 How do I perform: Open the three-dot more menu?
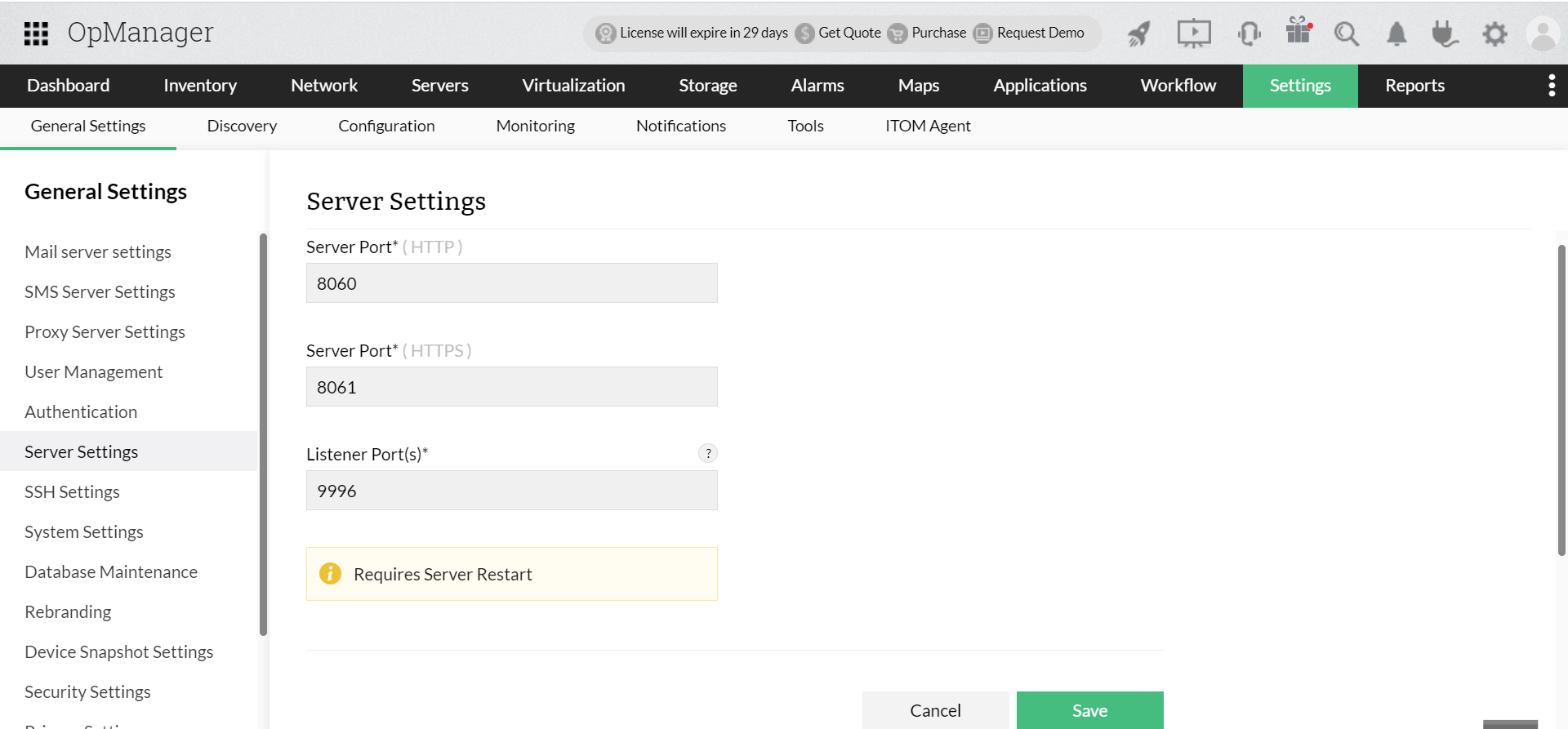(x=1552, y=86)
